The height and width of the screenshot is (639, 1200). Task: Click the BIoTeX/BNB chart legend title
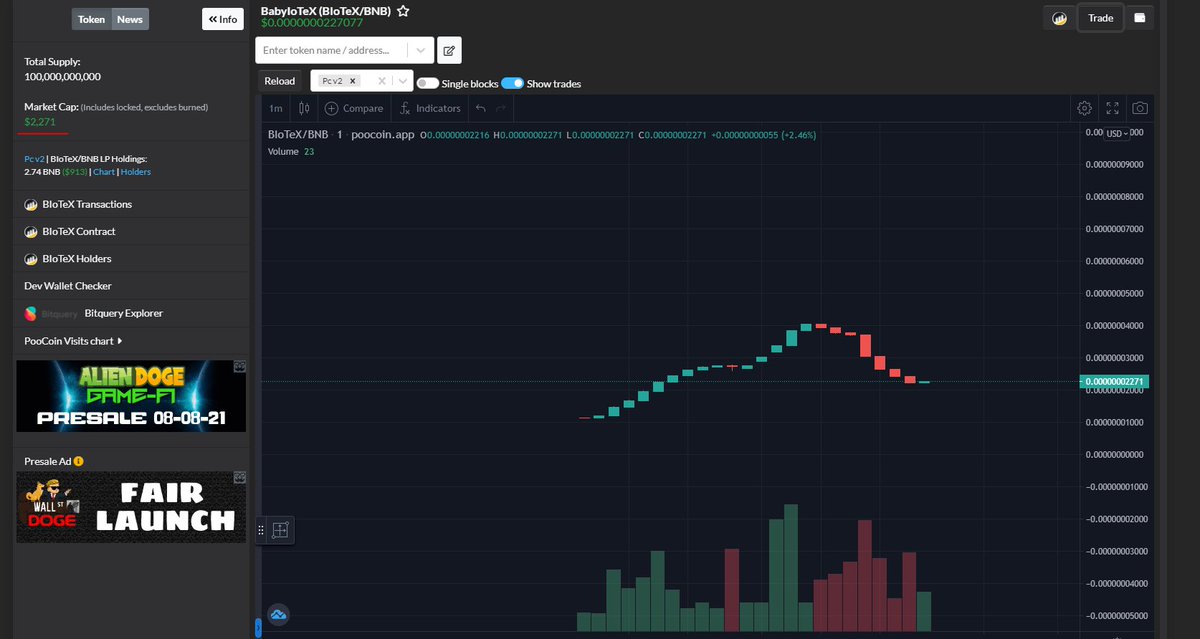click(341, 134)
